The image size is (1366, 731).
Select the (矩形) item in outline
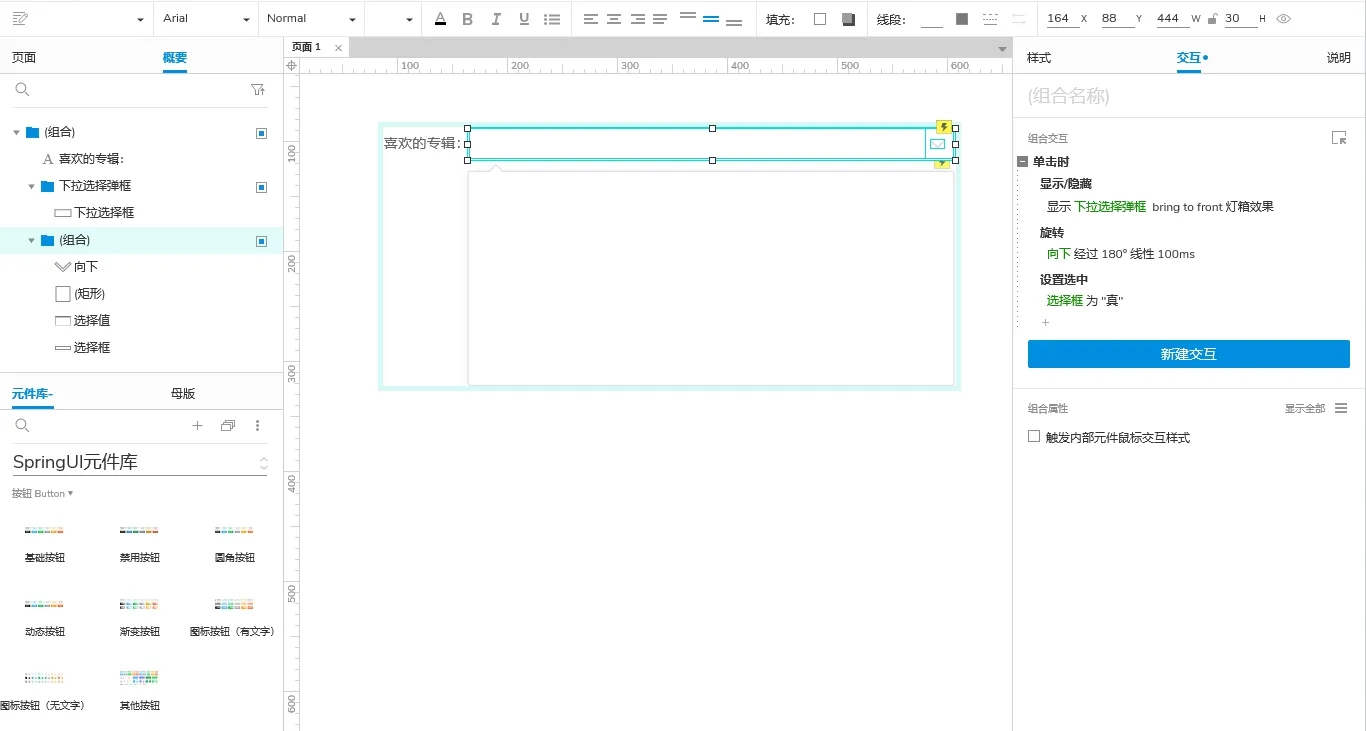click(90, 294)
